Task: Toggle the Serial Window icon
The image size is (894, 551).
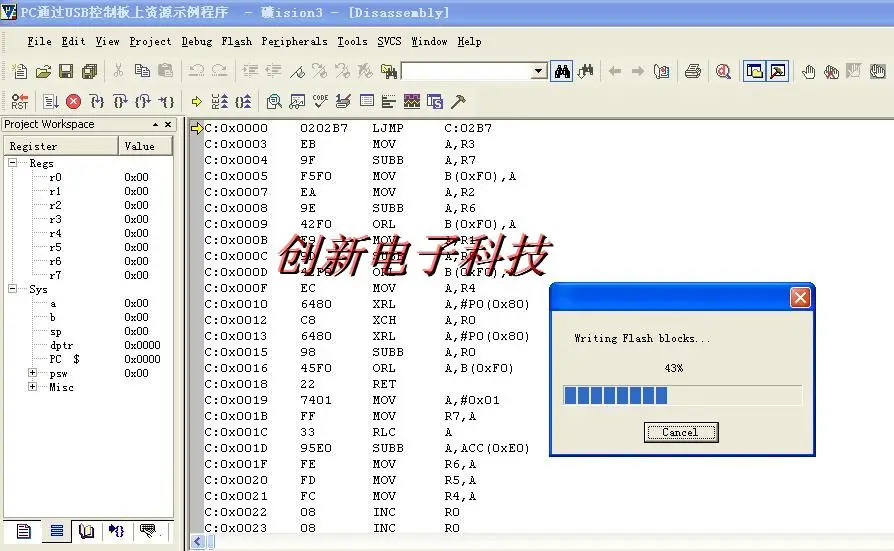Action: 343,102
